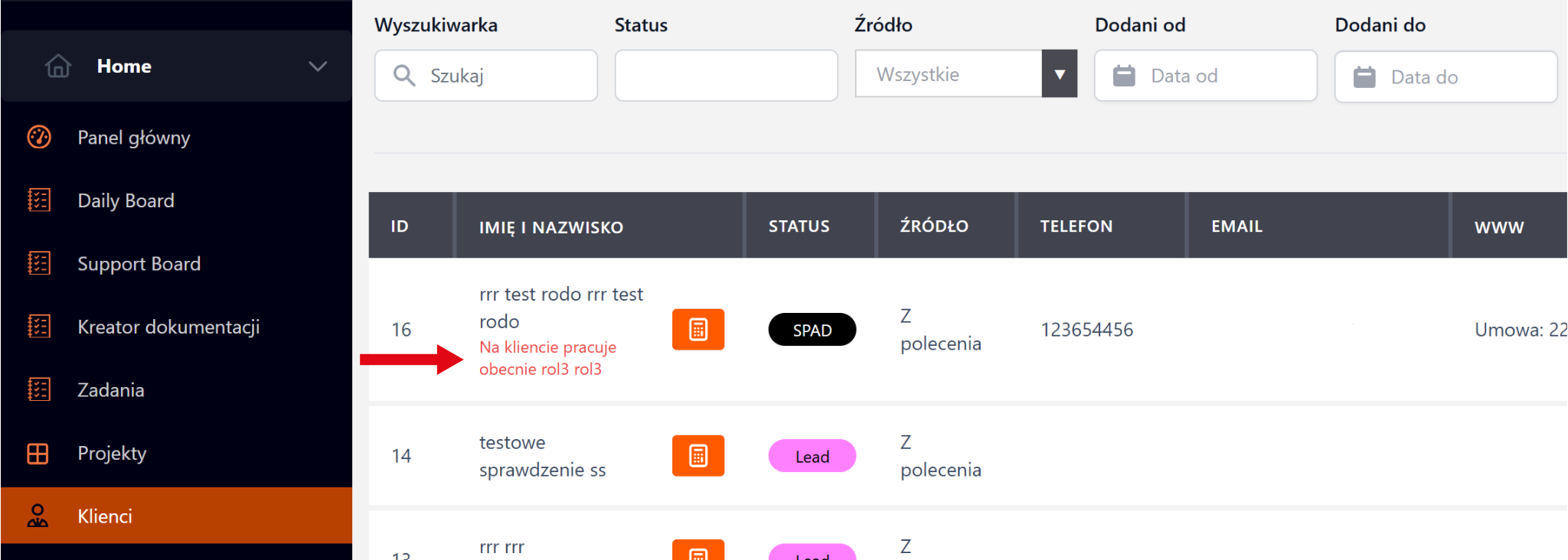
Task: Sort by the IMIĘ I NAZWISKO column header
Action: pos(550,227)
